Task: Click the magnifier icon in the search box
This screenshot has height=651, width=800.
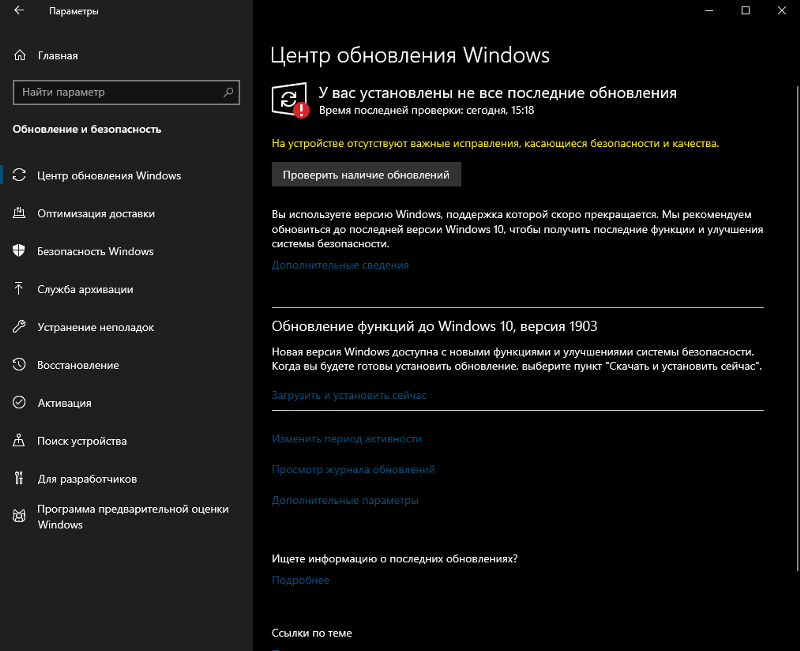Action: (228, 92)
